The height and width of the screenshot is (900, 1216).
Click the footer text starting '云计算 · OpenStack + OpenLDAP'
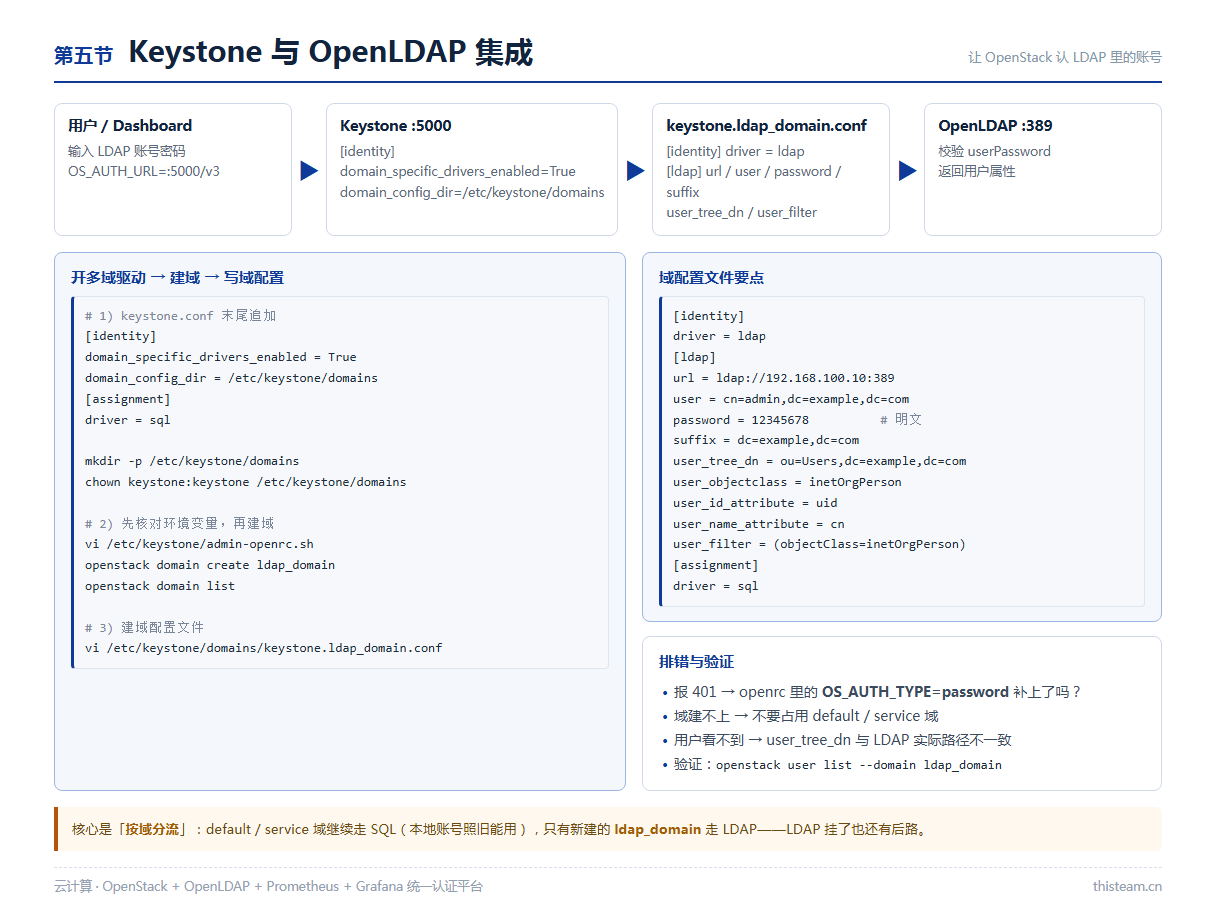268,886
